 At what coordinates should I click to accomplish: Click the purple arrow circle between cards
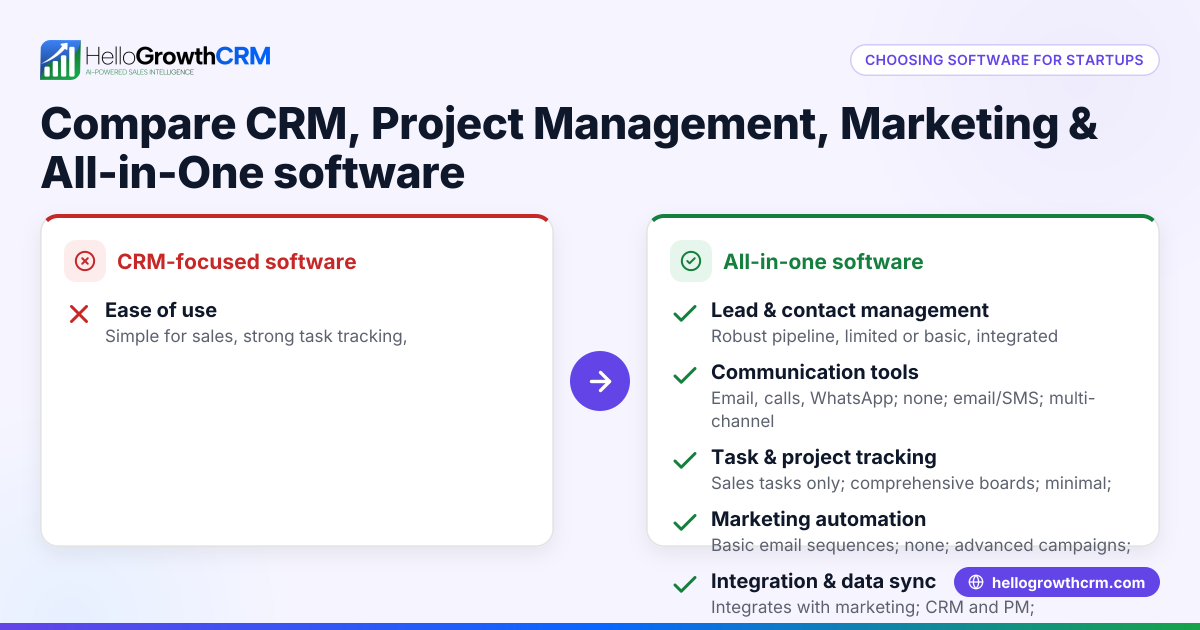600,381
